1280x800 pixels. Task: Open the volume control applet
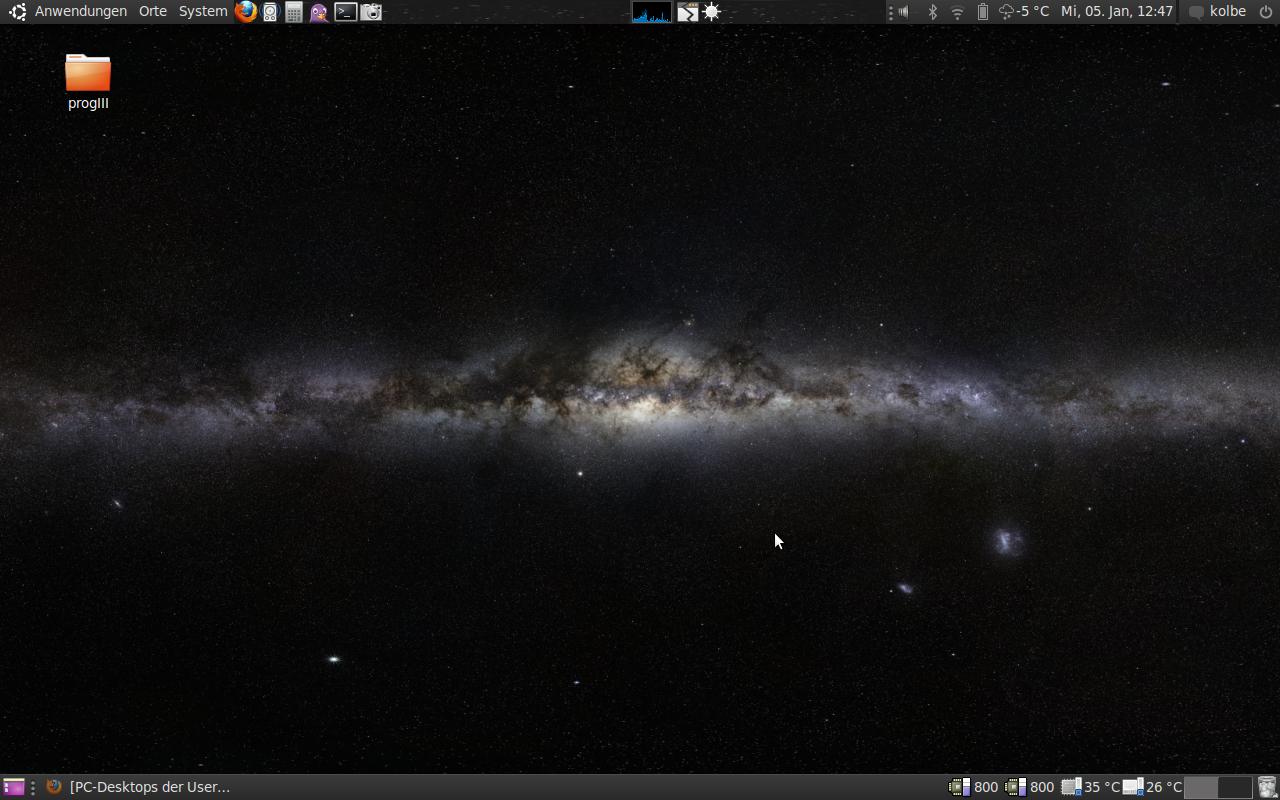904,12
